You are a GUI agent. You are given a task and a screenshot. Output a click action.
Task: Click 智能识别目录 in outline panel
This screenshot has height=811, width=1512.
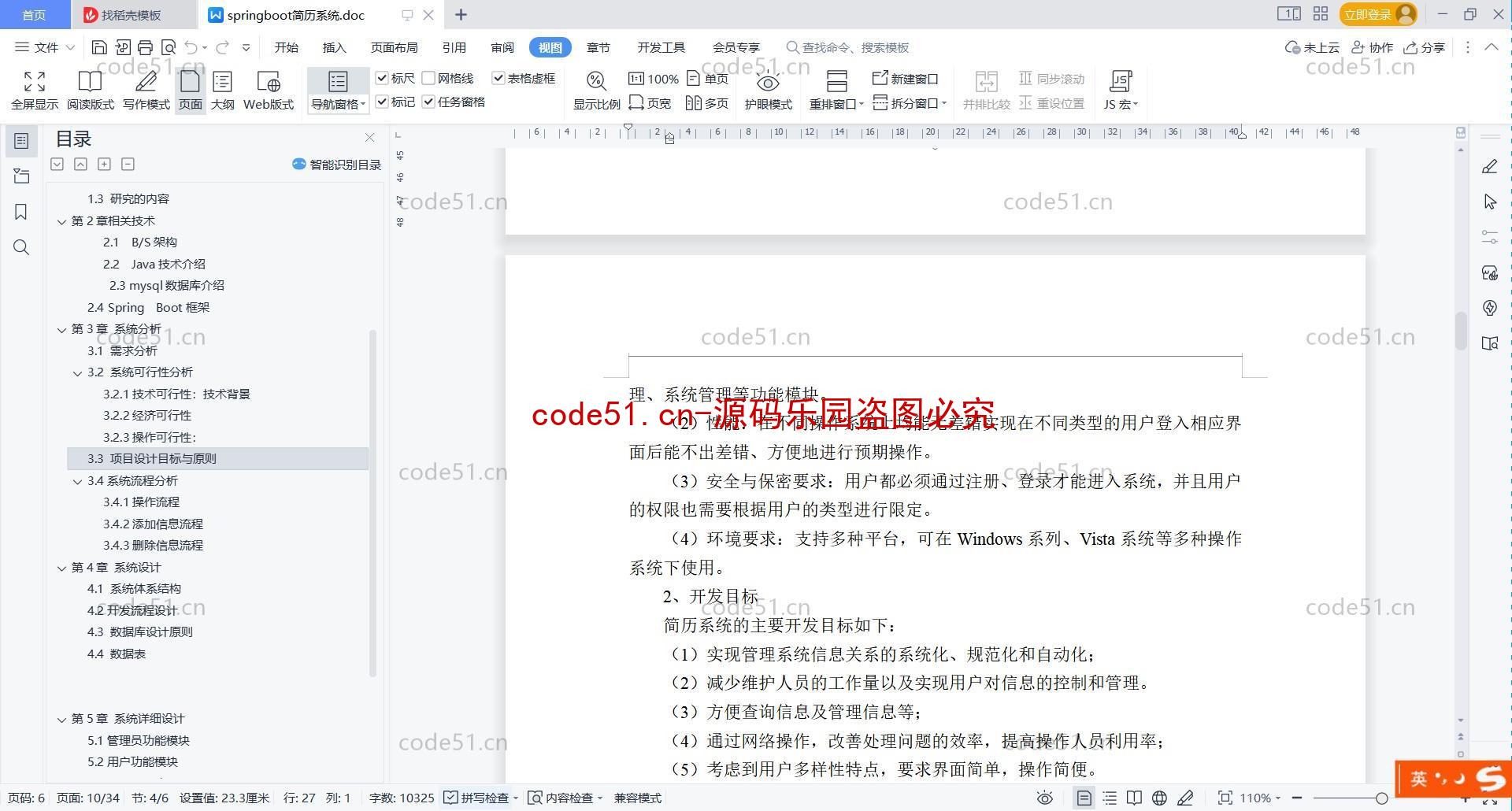tap(336, 165)
